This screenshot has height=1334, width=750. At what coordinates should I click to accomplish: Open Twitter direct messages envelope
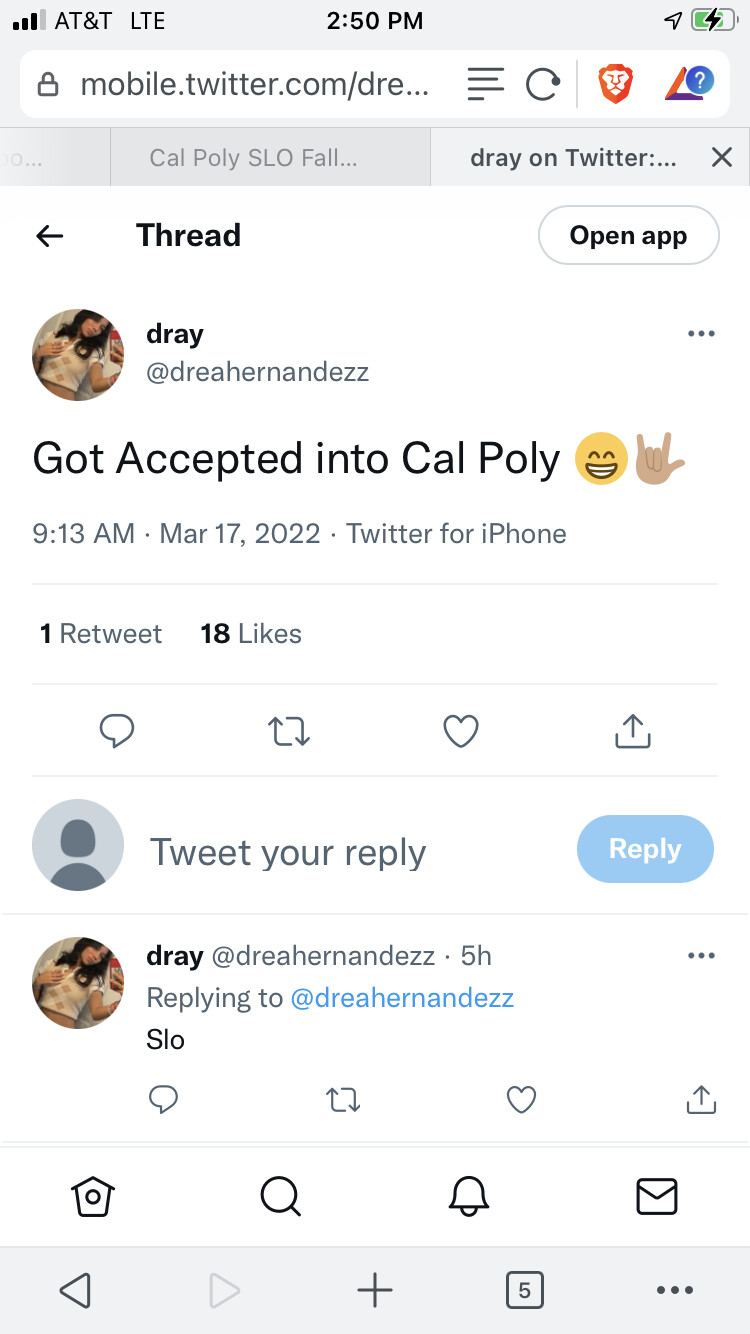pyautogui.click(x=657, y=1195)
